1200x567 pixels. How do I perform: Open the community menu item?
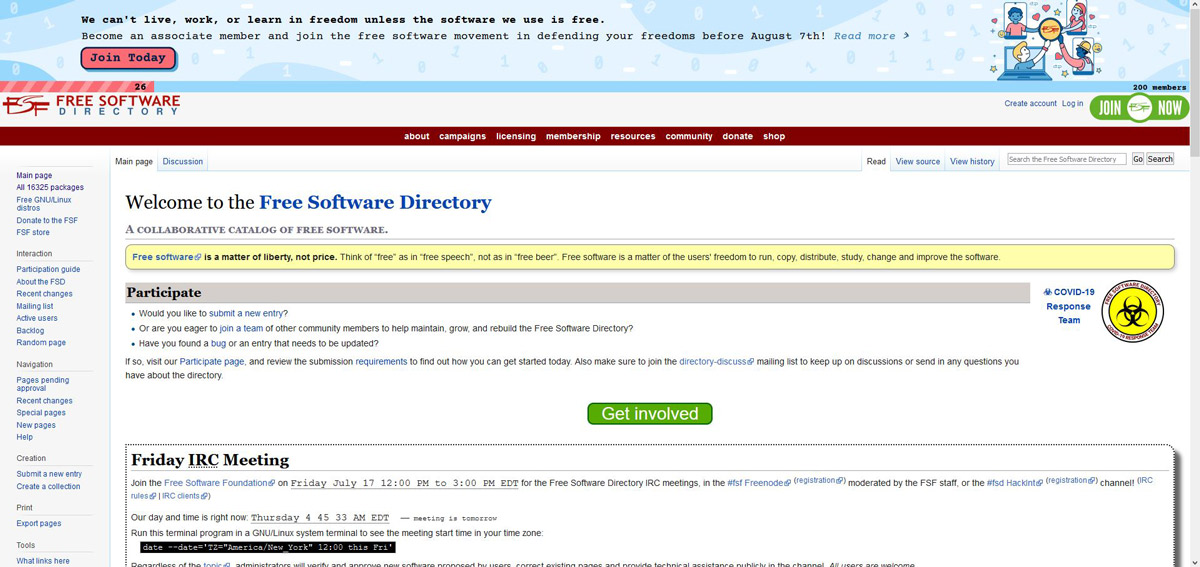click(x=689, y=136)
